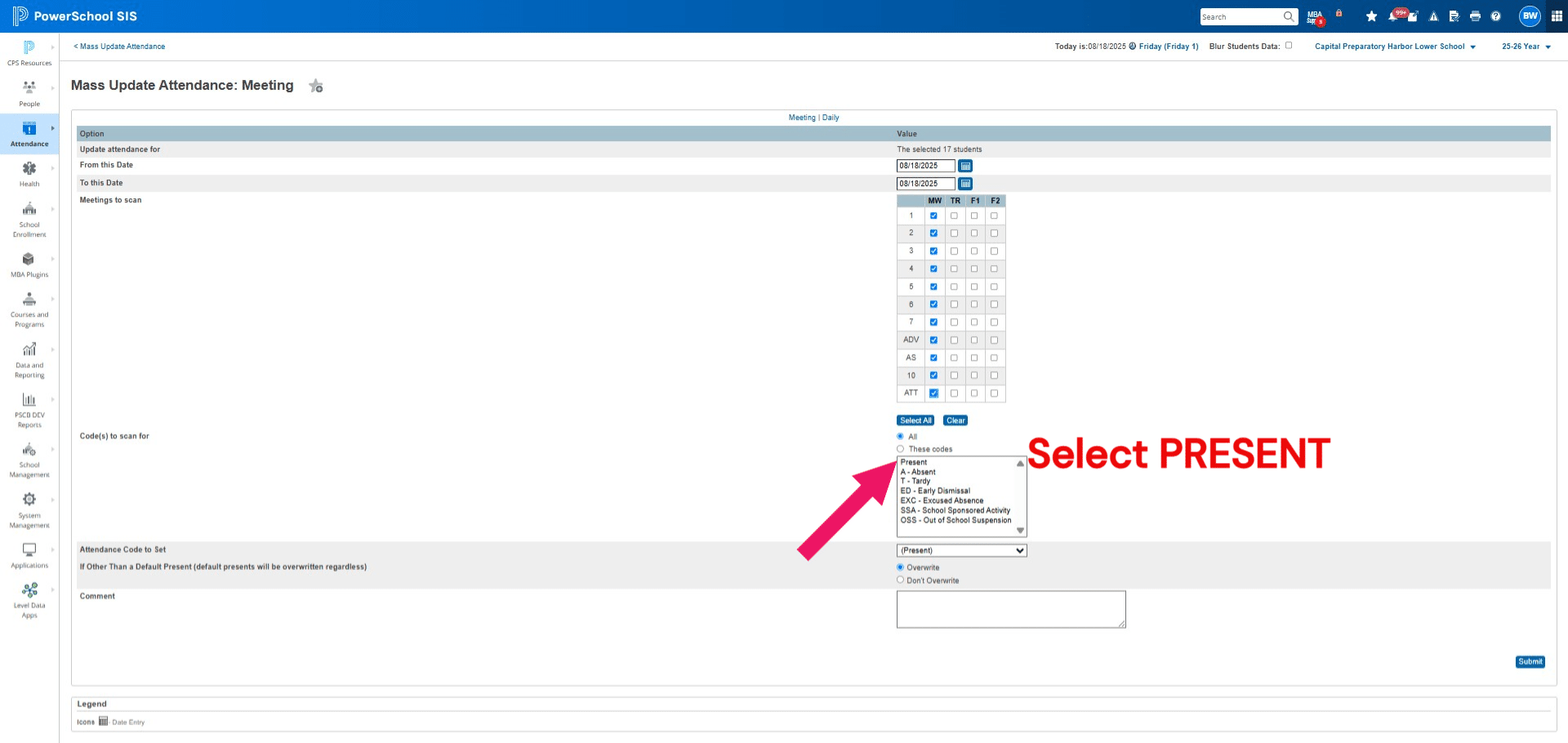Open the 25-26 Year term dropdown
This screenshot has width=1568, height=743.
[1526, 47]
